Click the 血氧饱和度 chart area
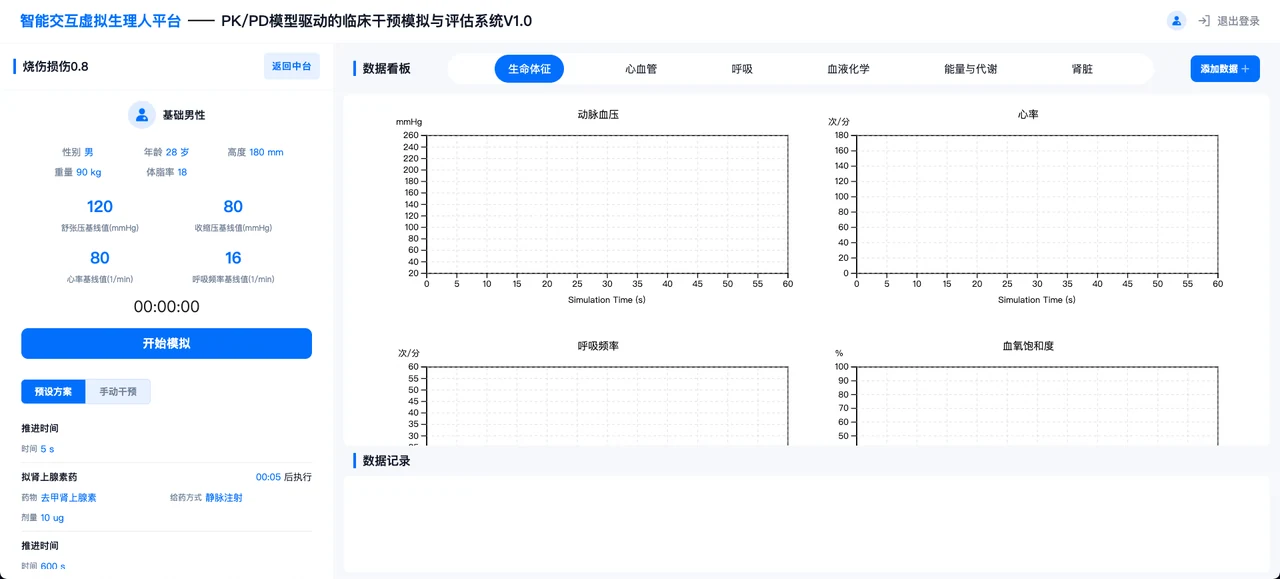The image size is (1280, 579). (x=1037, y=405)
